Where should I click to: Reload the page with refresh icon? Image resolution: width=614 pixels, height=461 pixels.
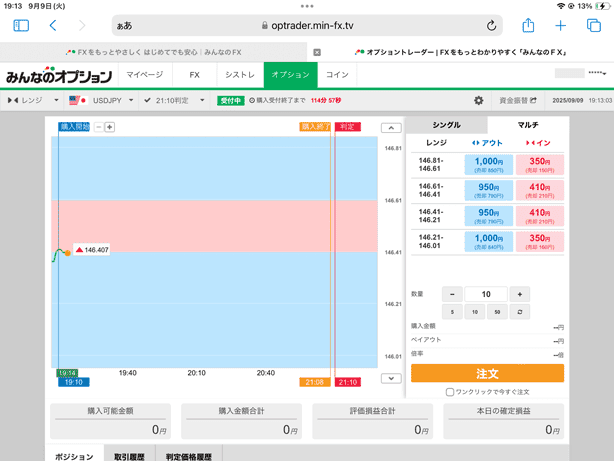[491, 26]
